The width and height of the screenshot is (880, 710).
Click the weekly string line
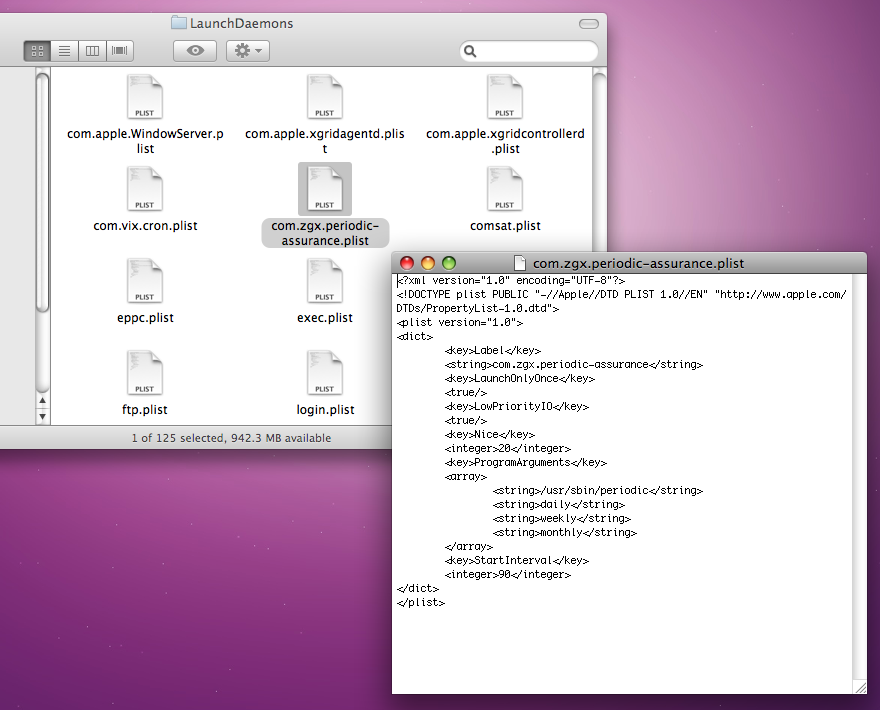562,519
